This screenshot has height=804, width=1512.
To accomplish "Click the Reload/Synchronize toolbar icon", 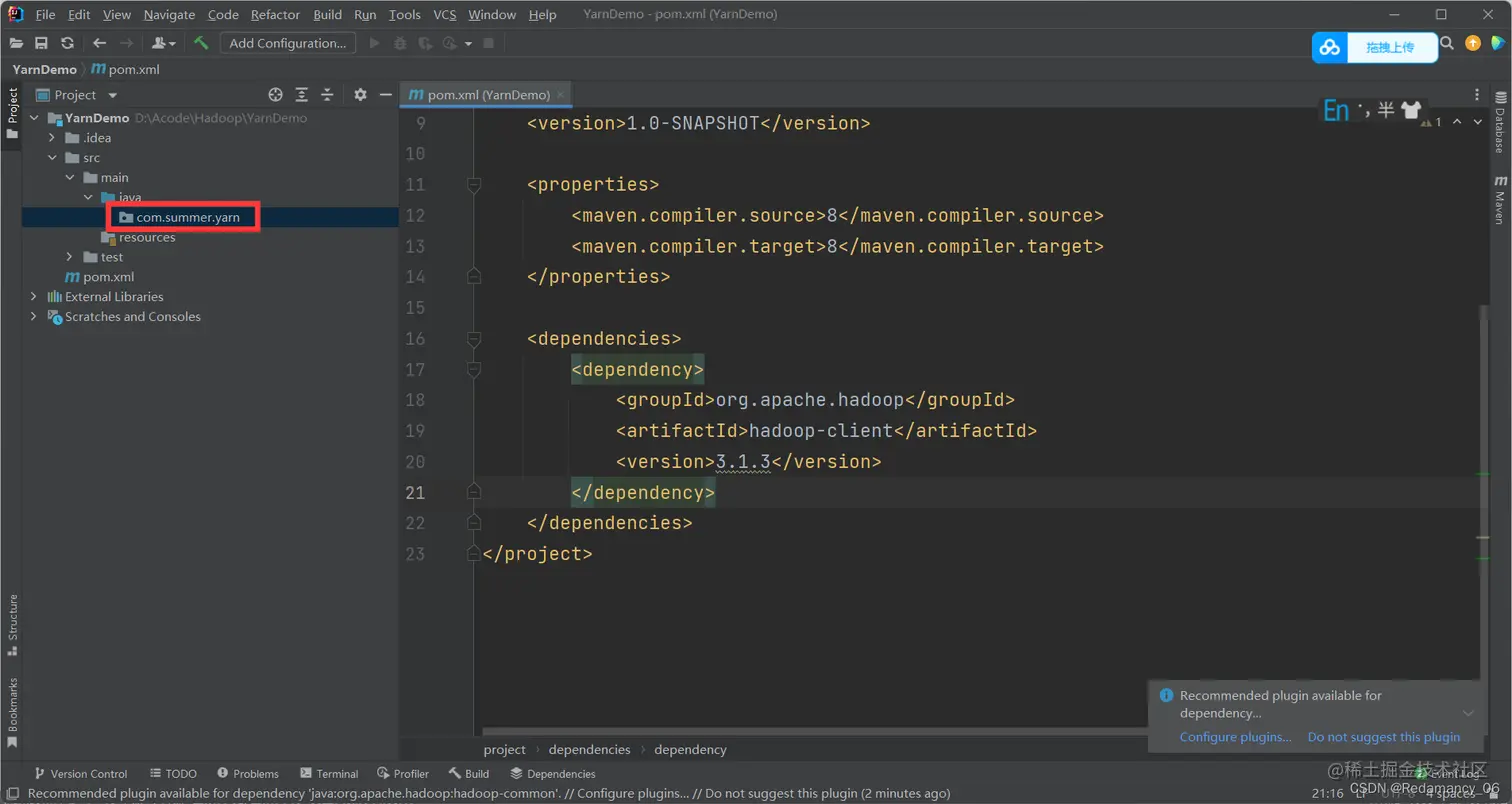I will pyautogui.click(x=67, y=43).
